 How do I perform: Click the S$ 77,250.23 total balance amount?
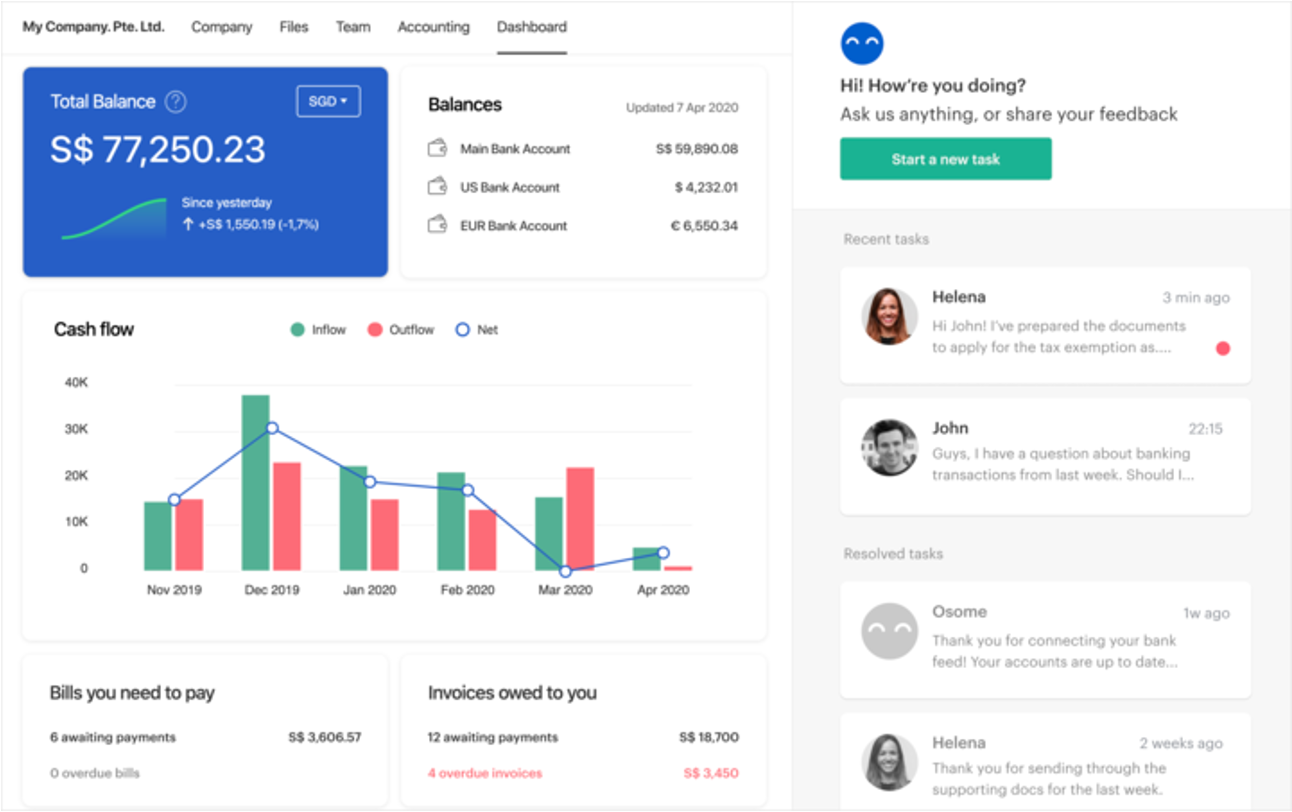(158, 149)
